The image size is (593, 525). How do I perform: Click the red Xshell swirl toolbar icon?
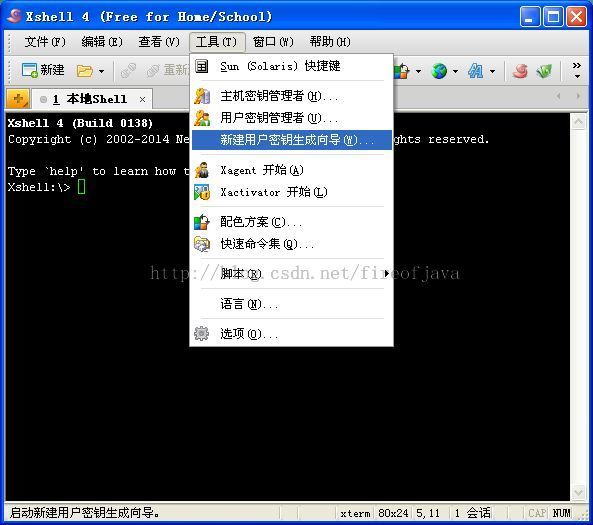pos(520,71)
